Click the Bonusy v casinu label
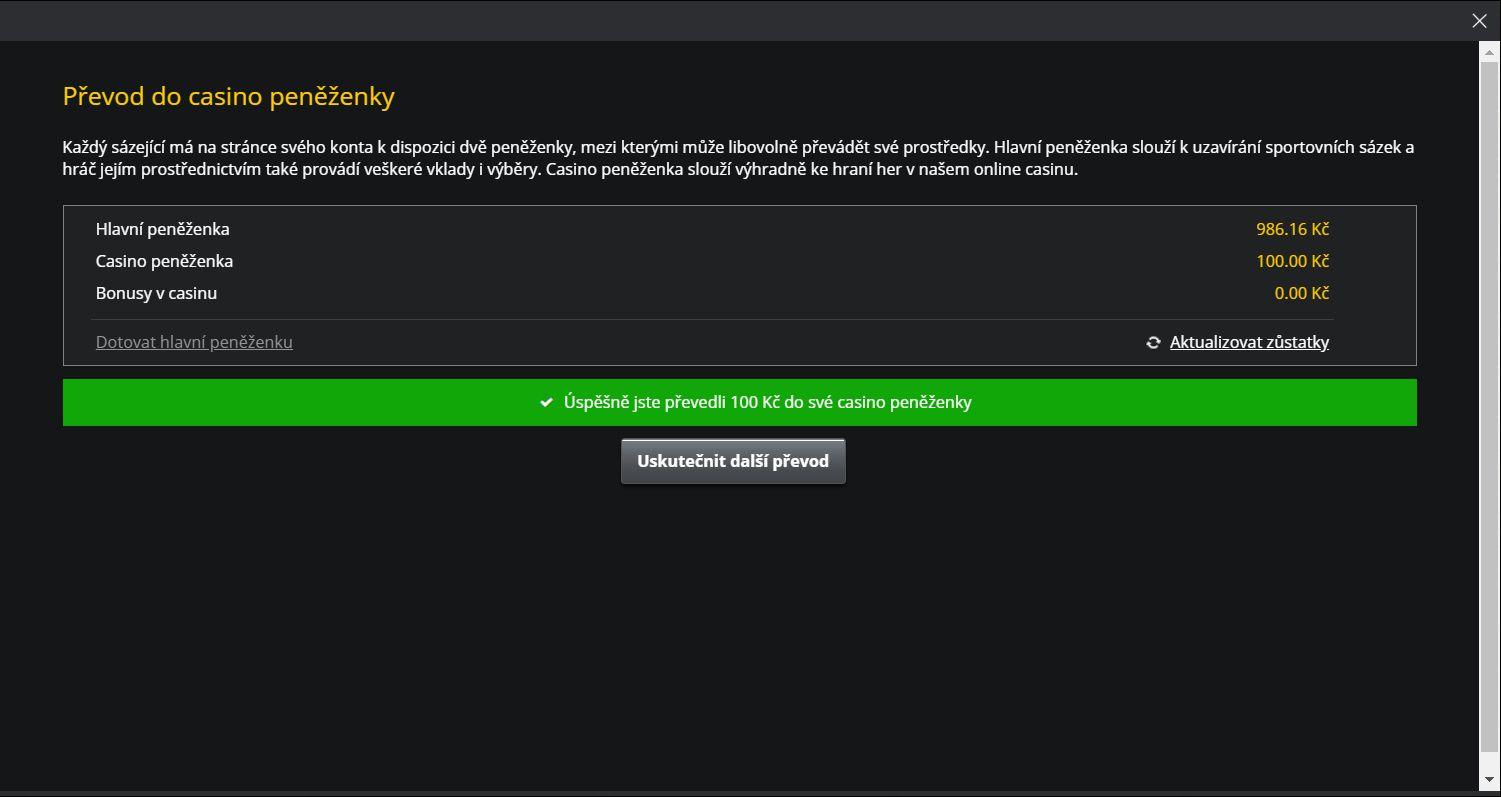Viewport: 1501px width, 797px height. (156, 293)
